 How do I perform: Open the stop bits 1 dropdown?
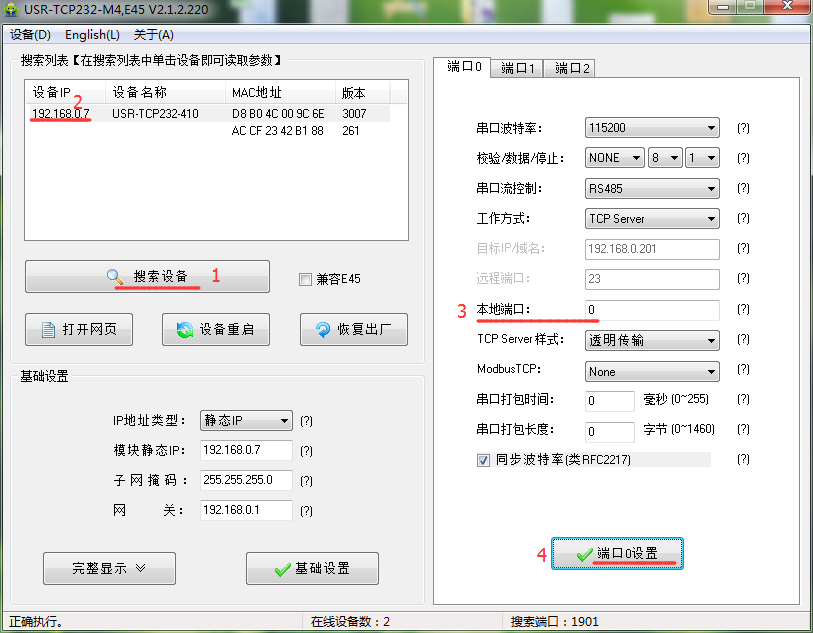coord(702,158)
